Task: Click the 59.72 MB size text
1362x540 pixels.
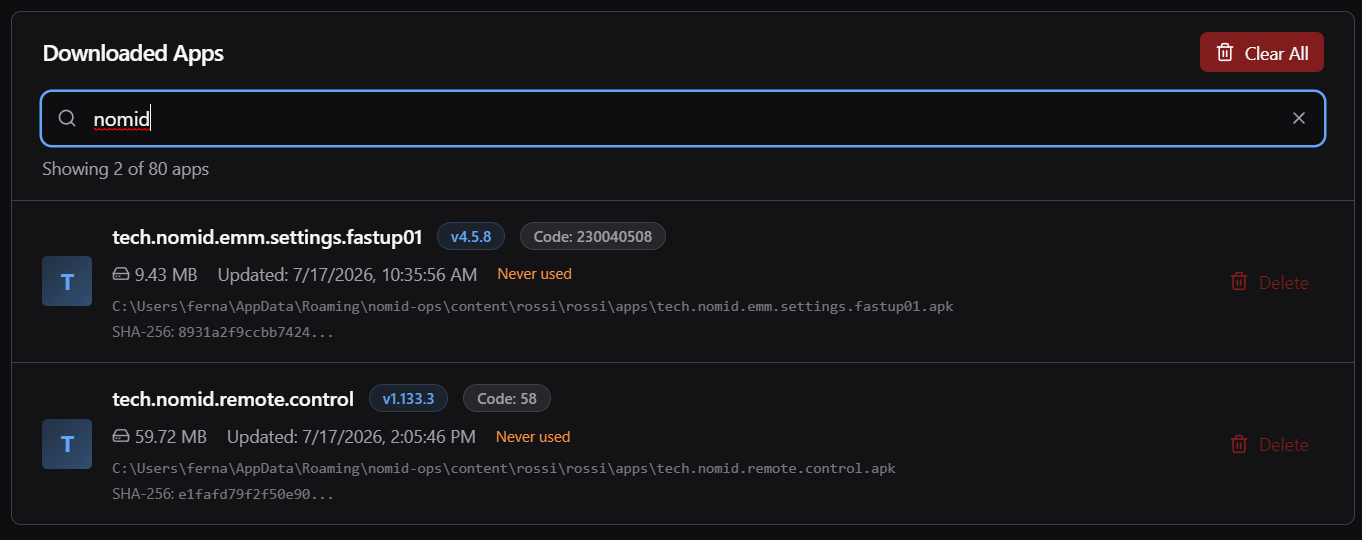Action: 171,436
